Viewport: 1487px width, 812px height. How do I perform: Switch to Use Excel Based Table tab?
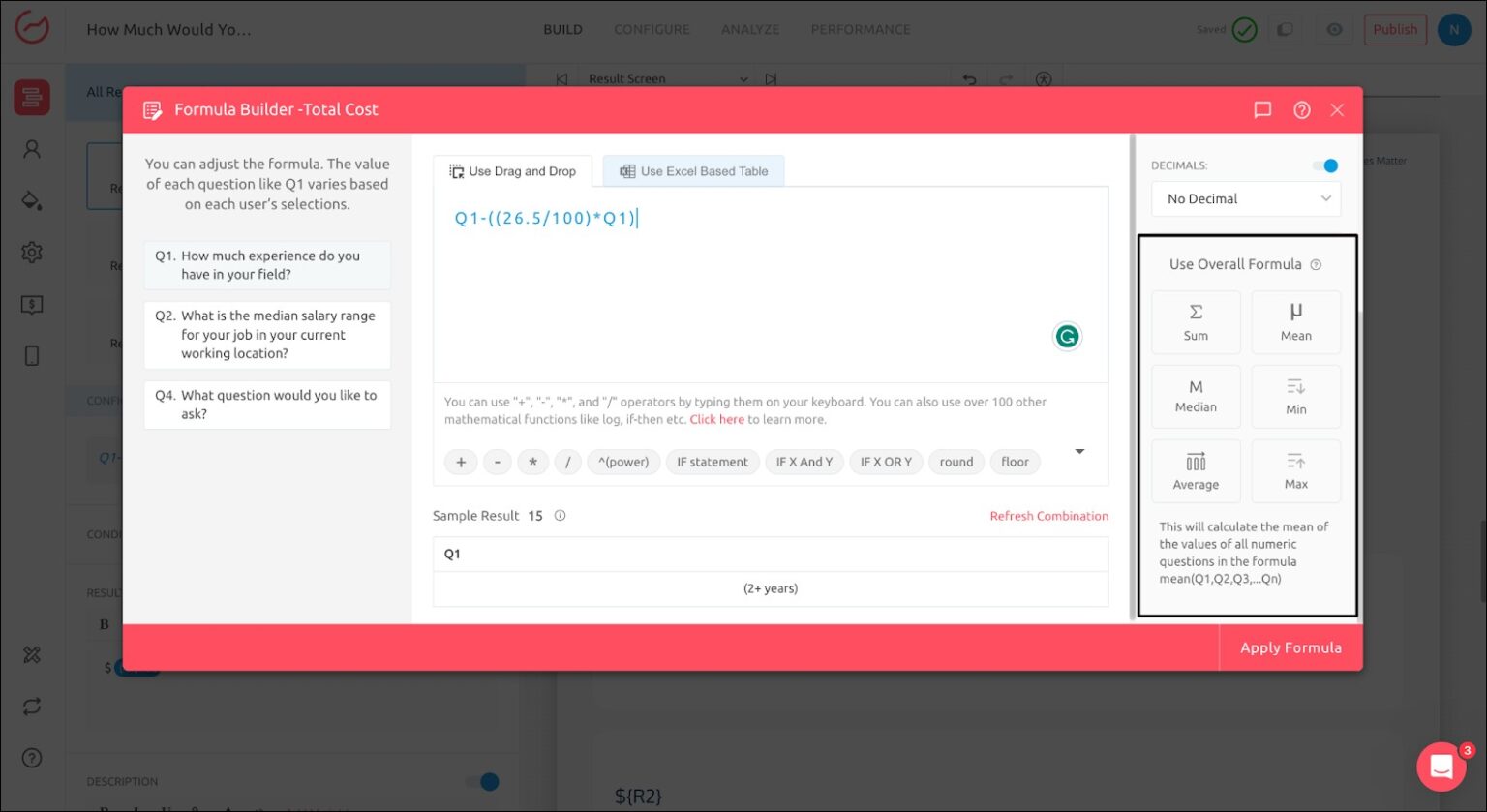(x=693, y=171)
